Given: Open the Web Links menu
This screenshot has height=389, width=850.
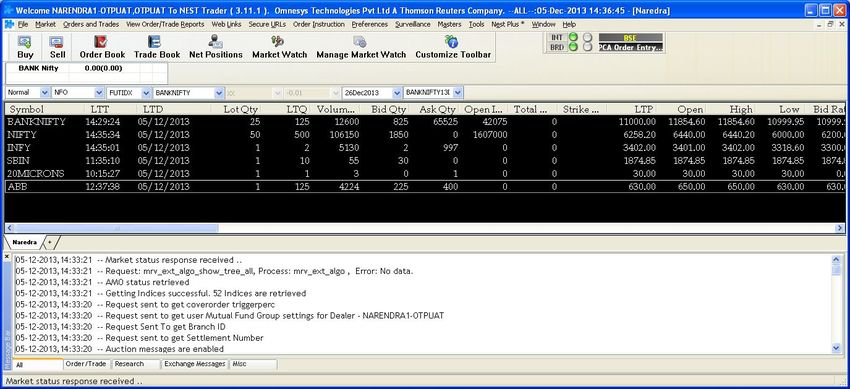Looking at the screenshot, I should click(x=227, y=24).
